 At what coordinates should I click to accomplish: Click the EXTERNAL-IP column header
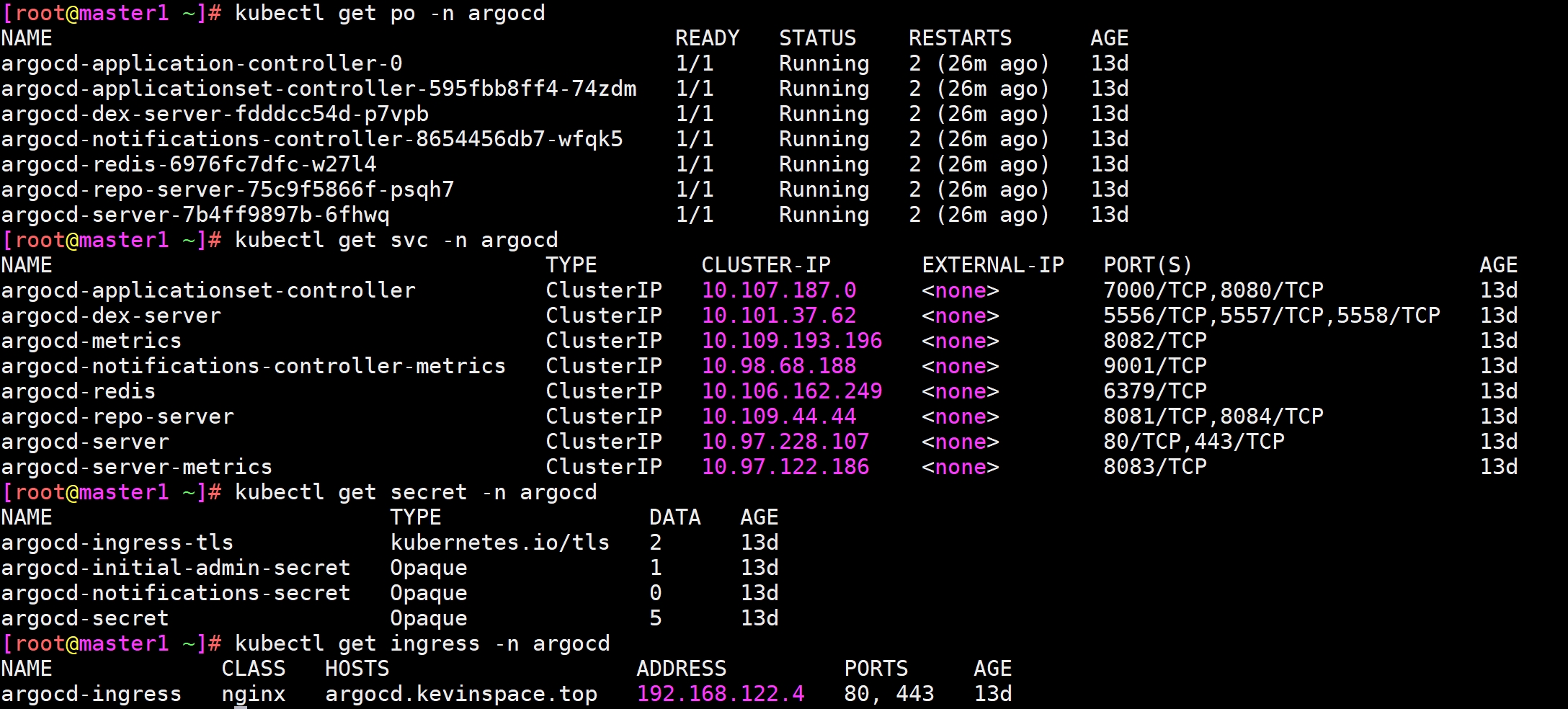click(993, 266)
